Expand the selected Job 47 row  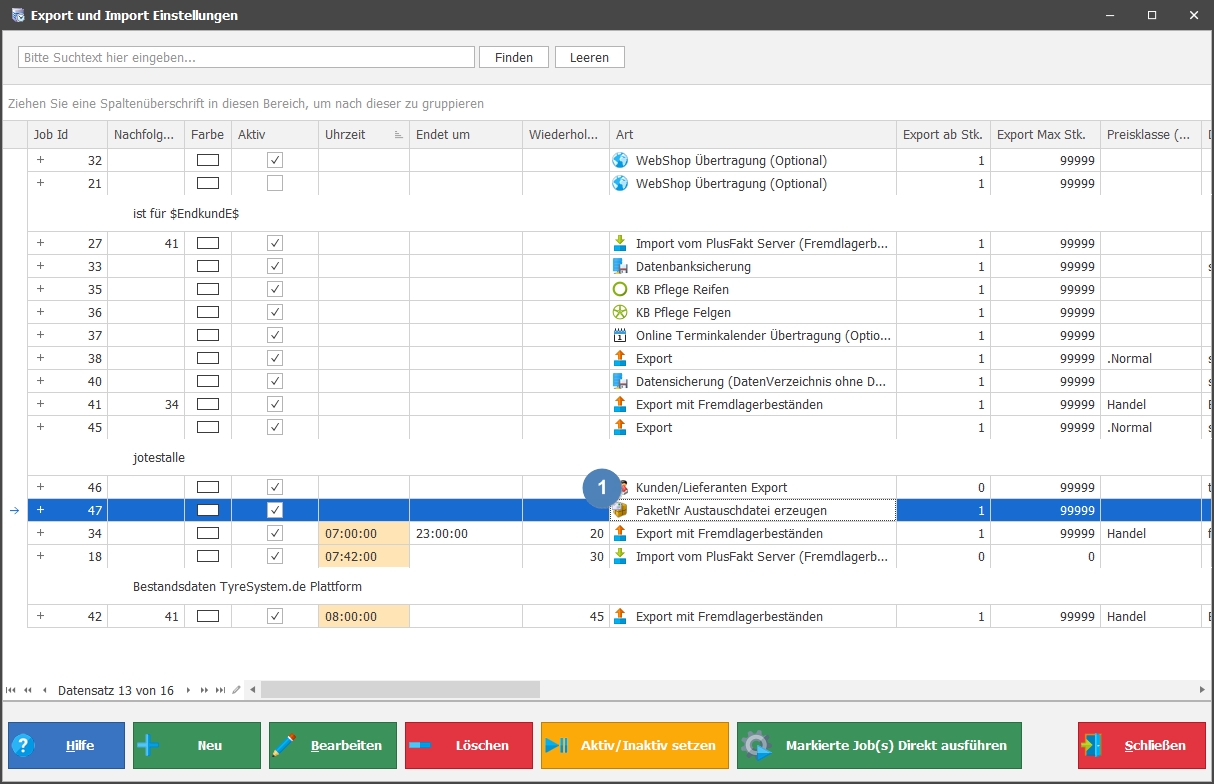41,510
